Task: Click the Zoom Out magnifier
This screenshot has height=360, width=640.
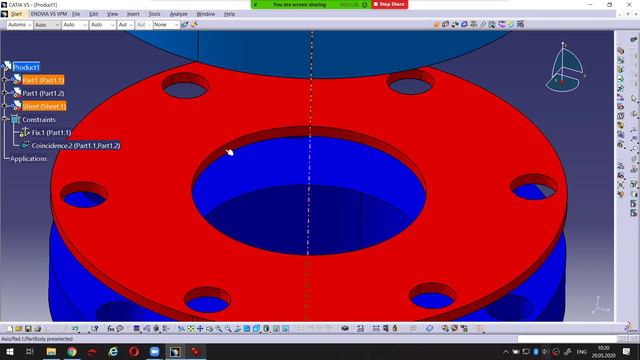Action: coord(228,329)
